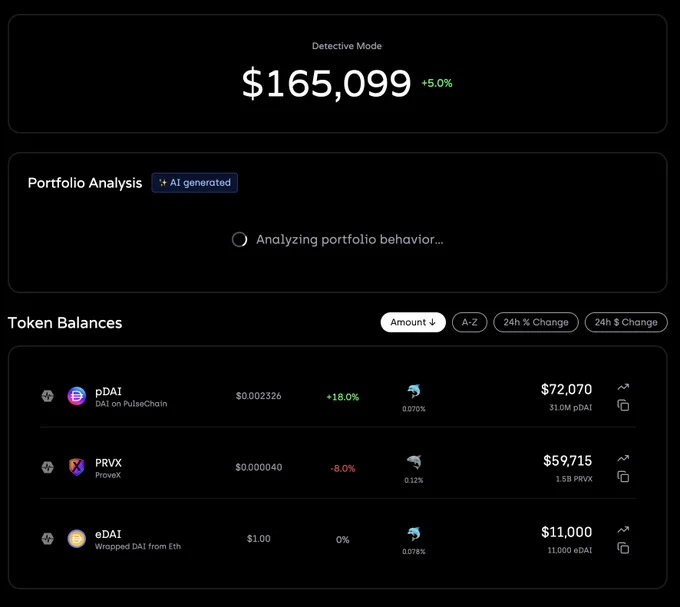Screen dimensions: 680x607
Task: Click the dolphin icon in eDAI row
Action: click(414, 534)
